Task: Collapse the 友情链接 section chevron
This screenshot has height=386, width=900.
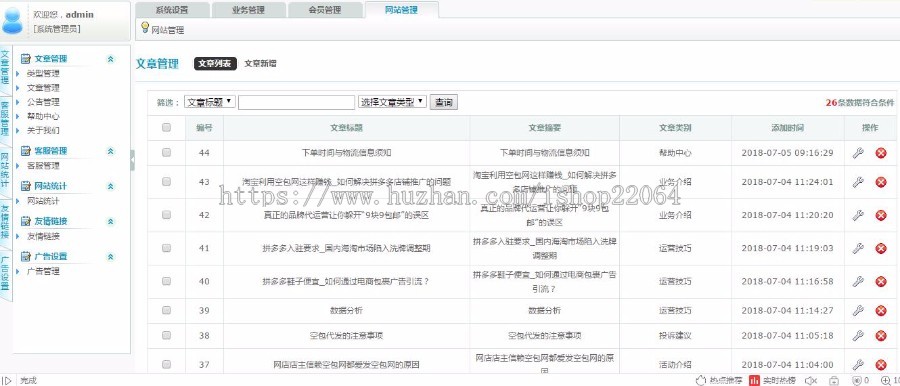Action: tap(111, 221)
